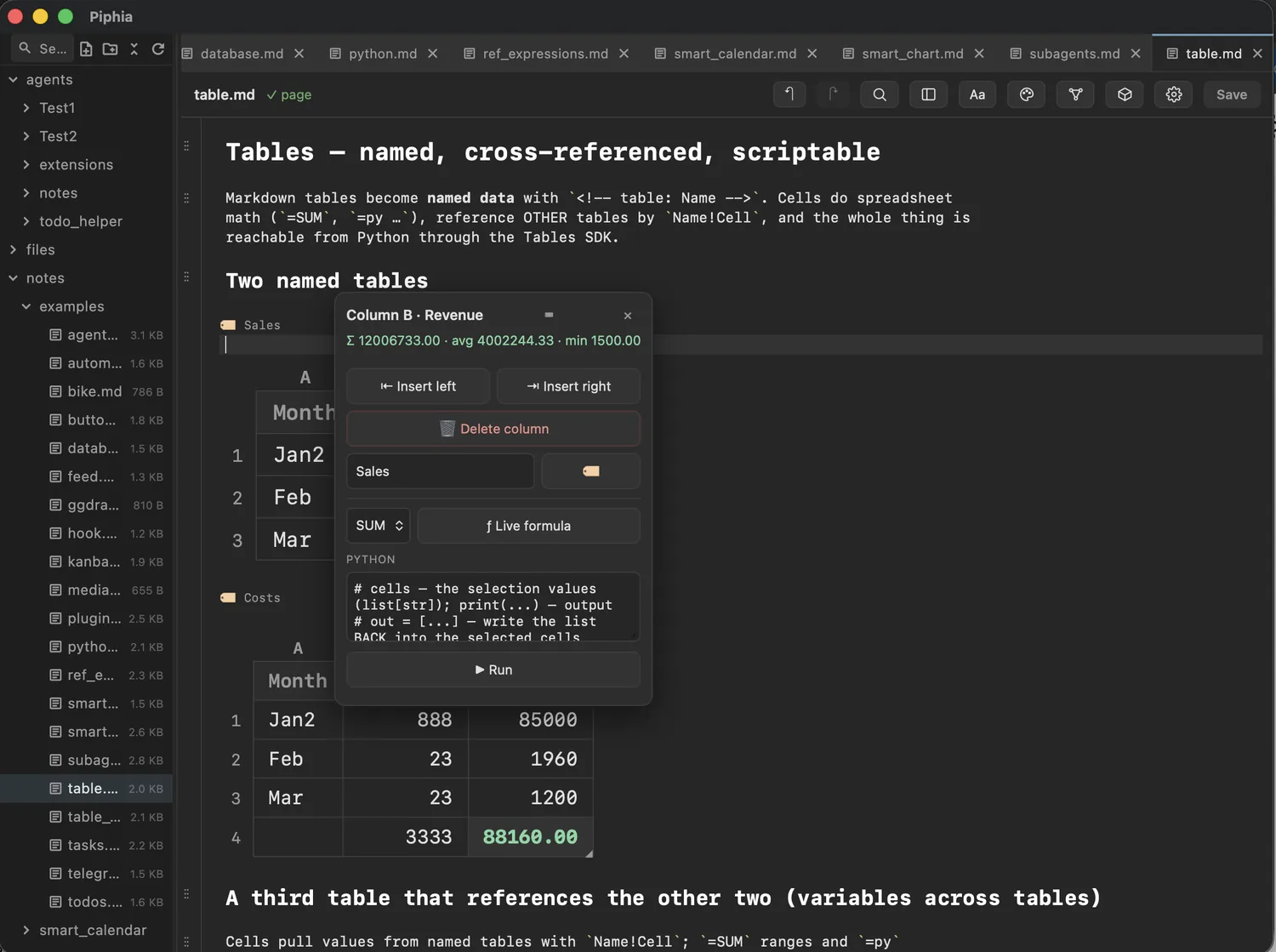
Task: Click the new folder icon in sidebar
Action: pyautogui.click(x=110, y=49)
